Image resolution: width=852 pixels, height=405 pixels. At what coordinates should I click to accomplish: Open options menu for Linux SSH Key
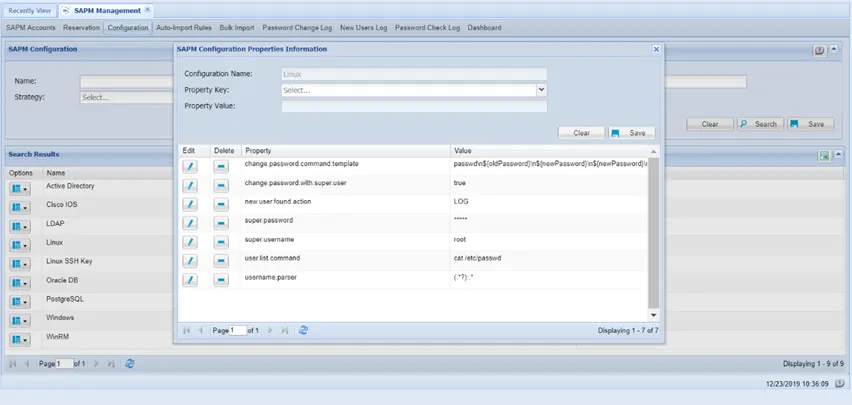click(20, 264)
